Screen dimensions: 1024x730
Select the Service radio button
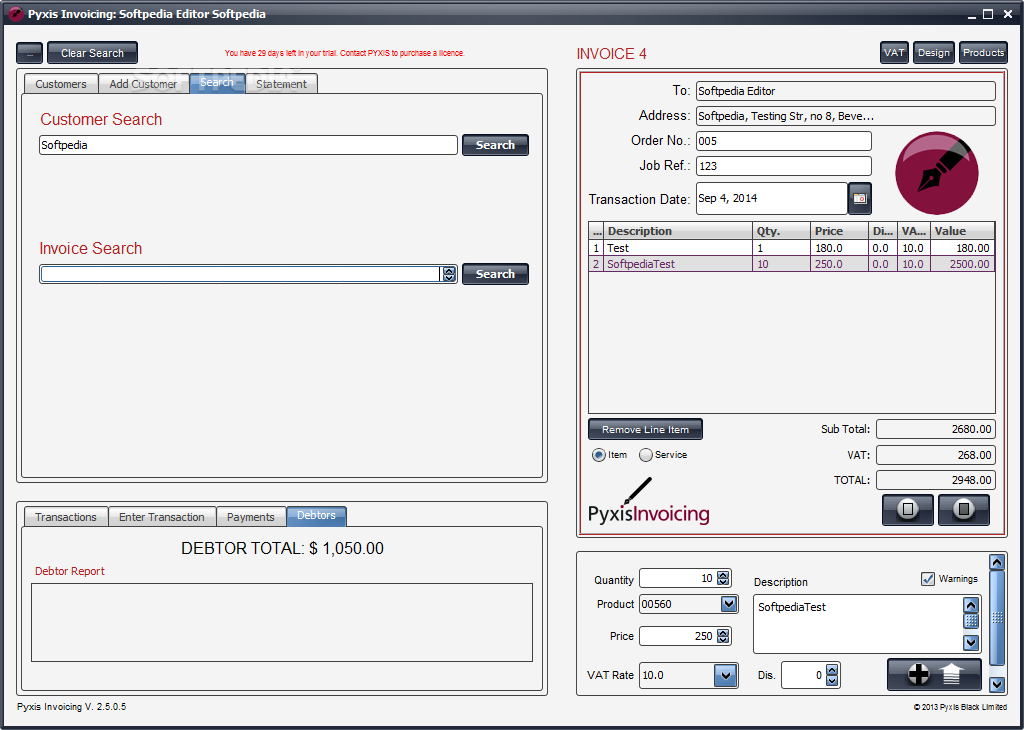[x=645, y=455]
